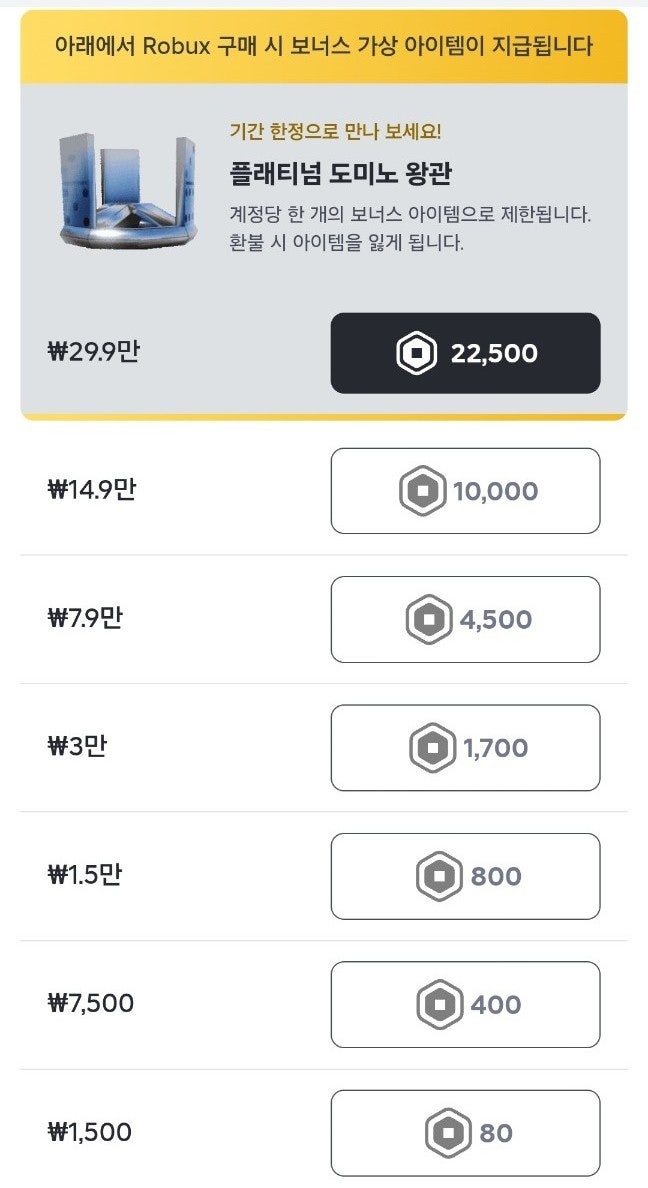This screenshot has width=648, height=1188.
Task: Pick the 80 Robux purchase button
Action: (x=466, y=1133)
